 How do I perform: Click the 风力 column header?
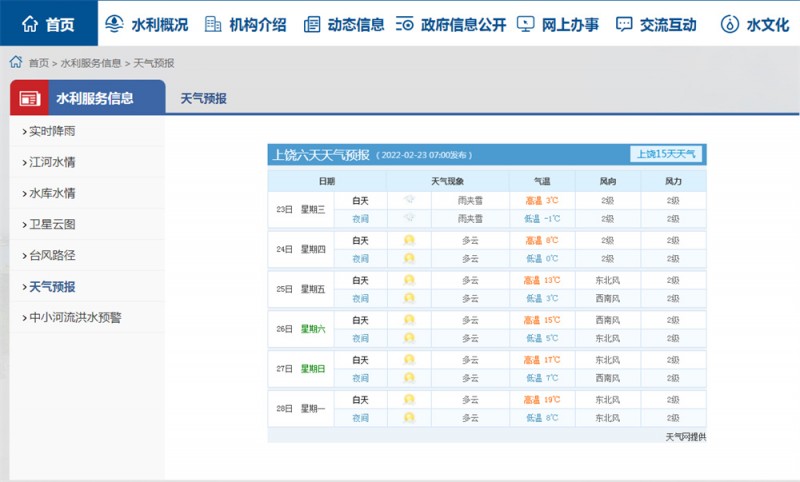(673, 181)
